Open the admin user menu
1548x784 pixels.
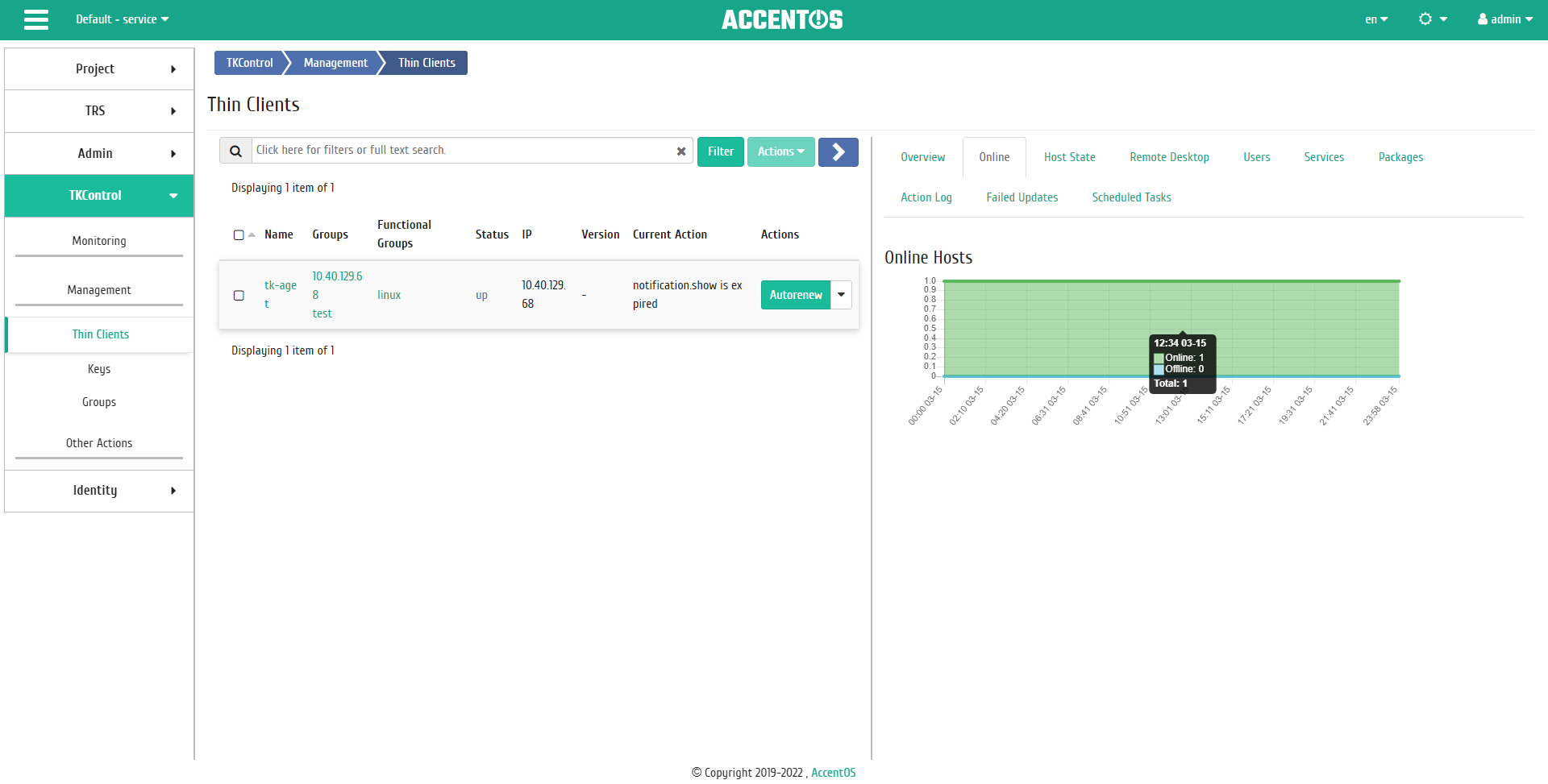(x=1505, y=19)
